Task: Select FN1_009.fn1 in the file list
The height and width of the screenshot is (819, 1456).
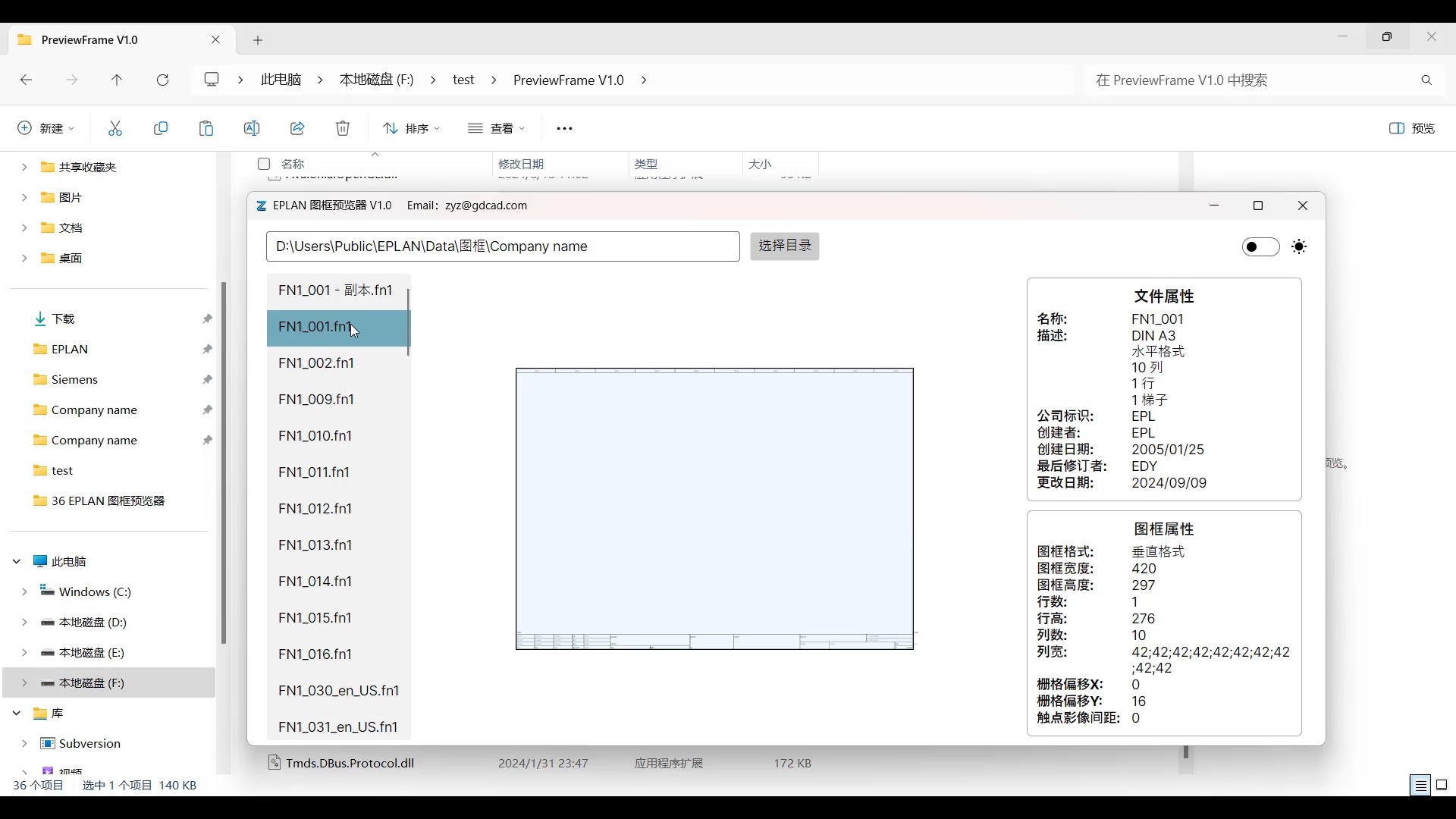Action: pos(337,400)
